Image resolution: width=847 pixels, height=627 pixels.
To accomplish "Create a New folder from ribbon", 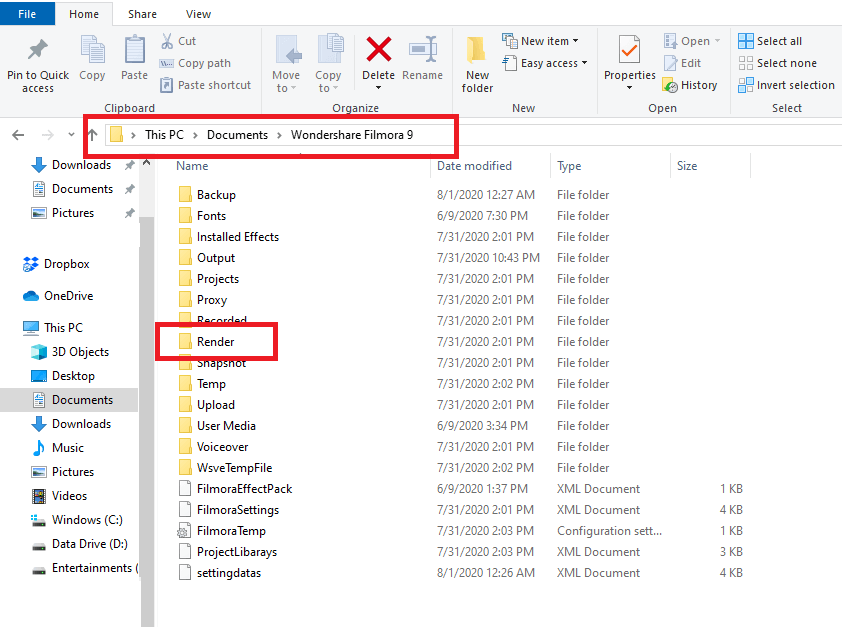I will coord(477,65).
